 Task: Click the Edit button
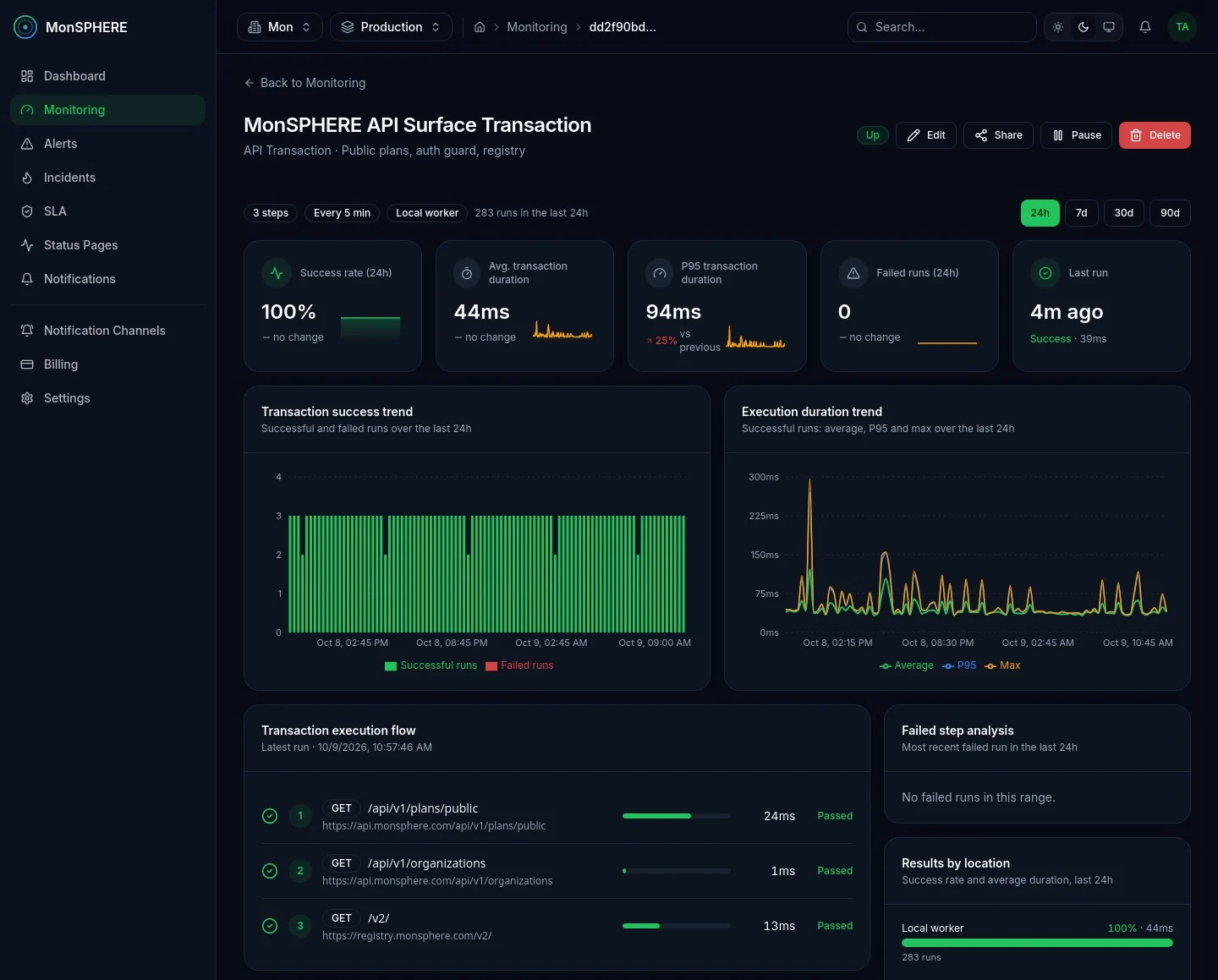[x=926, y=135]
